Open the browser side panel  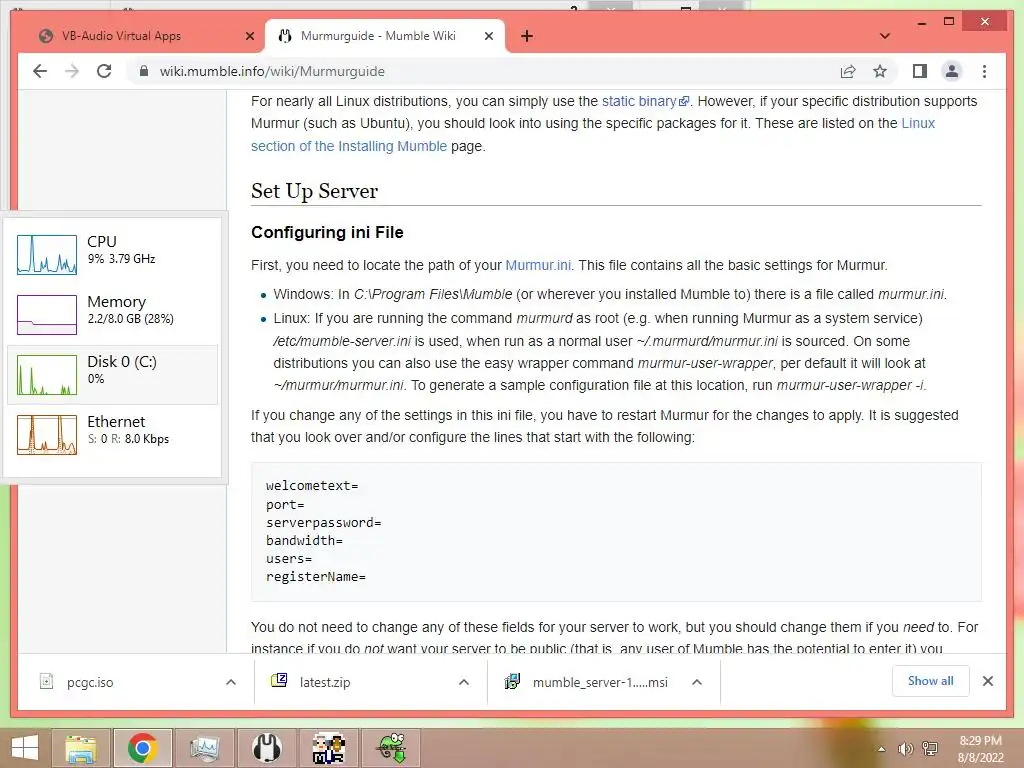click(x=920, y=71)
